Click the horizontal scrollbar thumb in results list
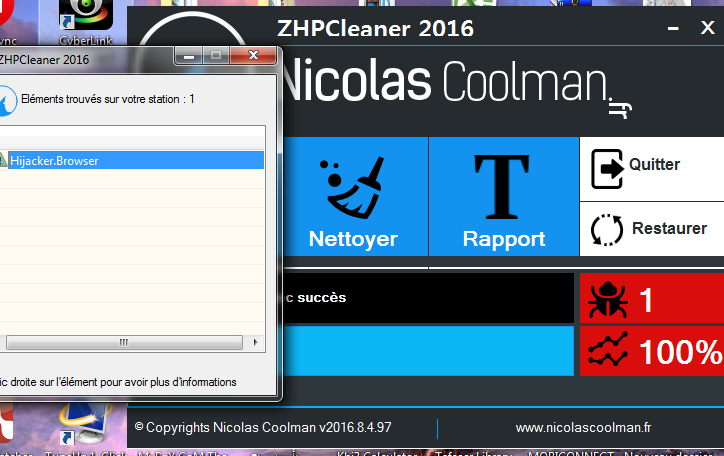 click(x=124, y=342)
